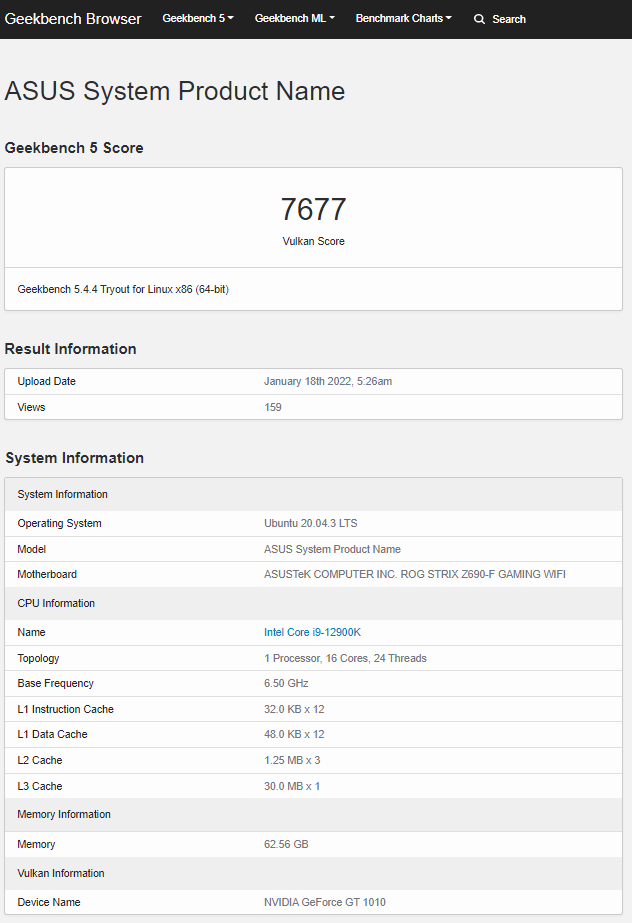This screenshot has width=632, height=923.
Task: Click the 7677 Vulkan score value
Action: [x=313, y=210]
